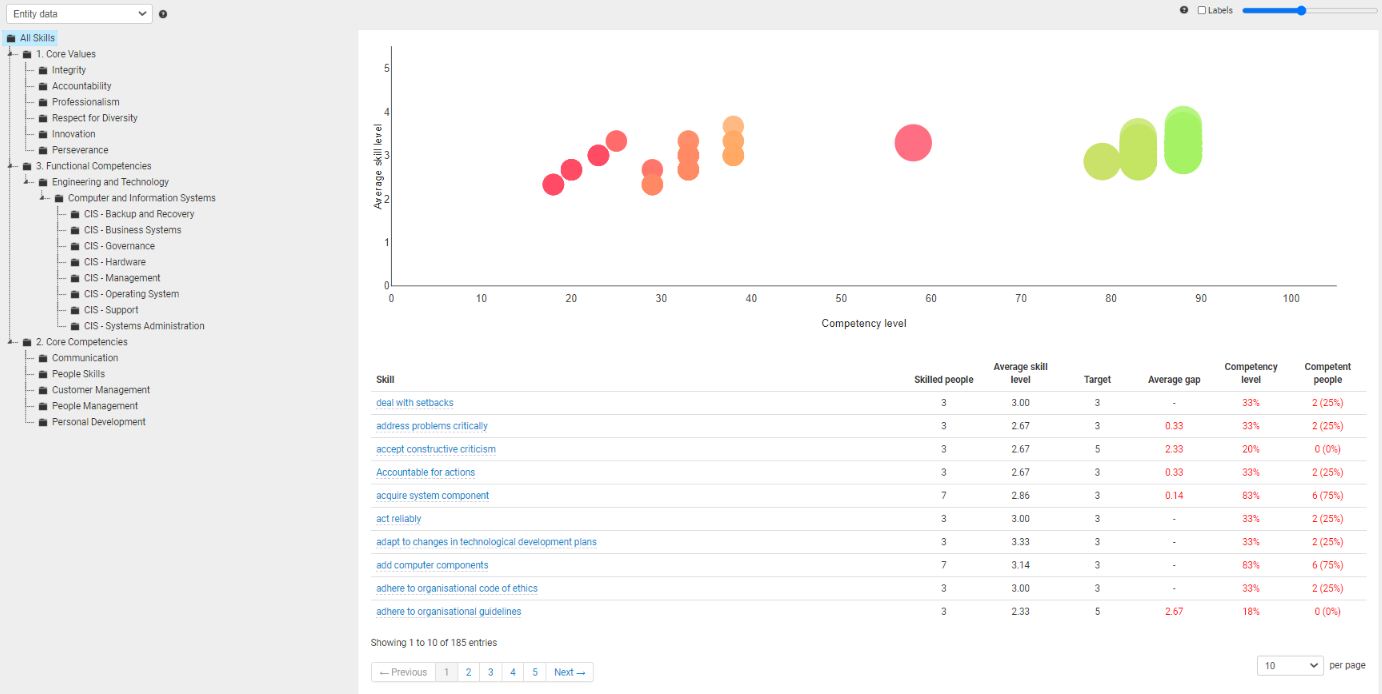Go to page 5 of results

(x=535, y=672)
